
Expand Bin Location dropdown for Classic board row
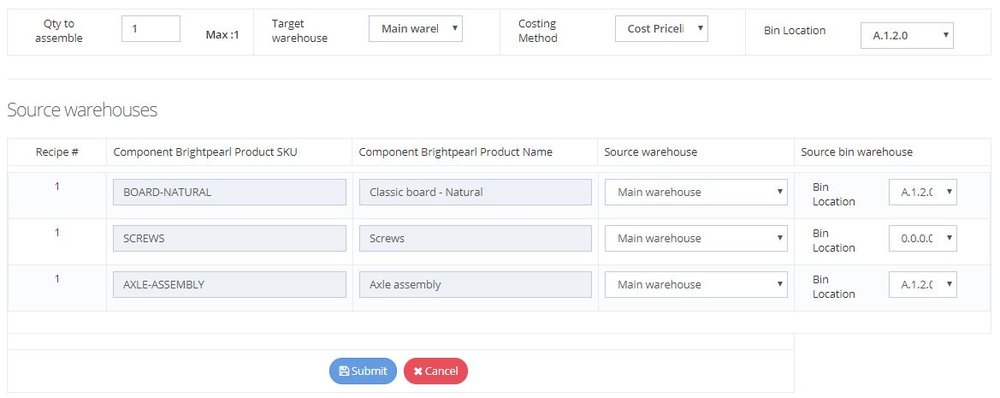pos(923,192)
